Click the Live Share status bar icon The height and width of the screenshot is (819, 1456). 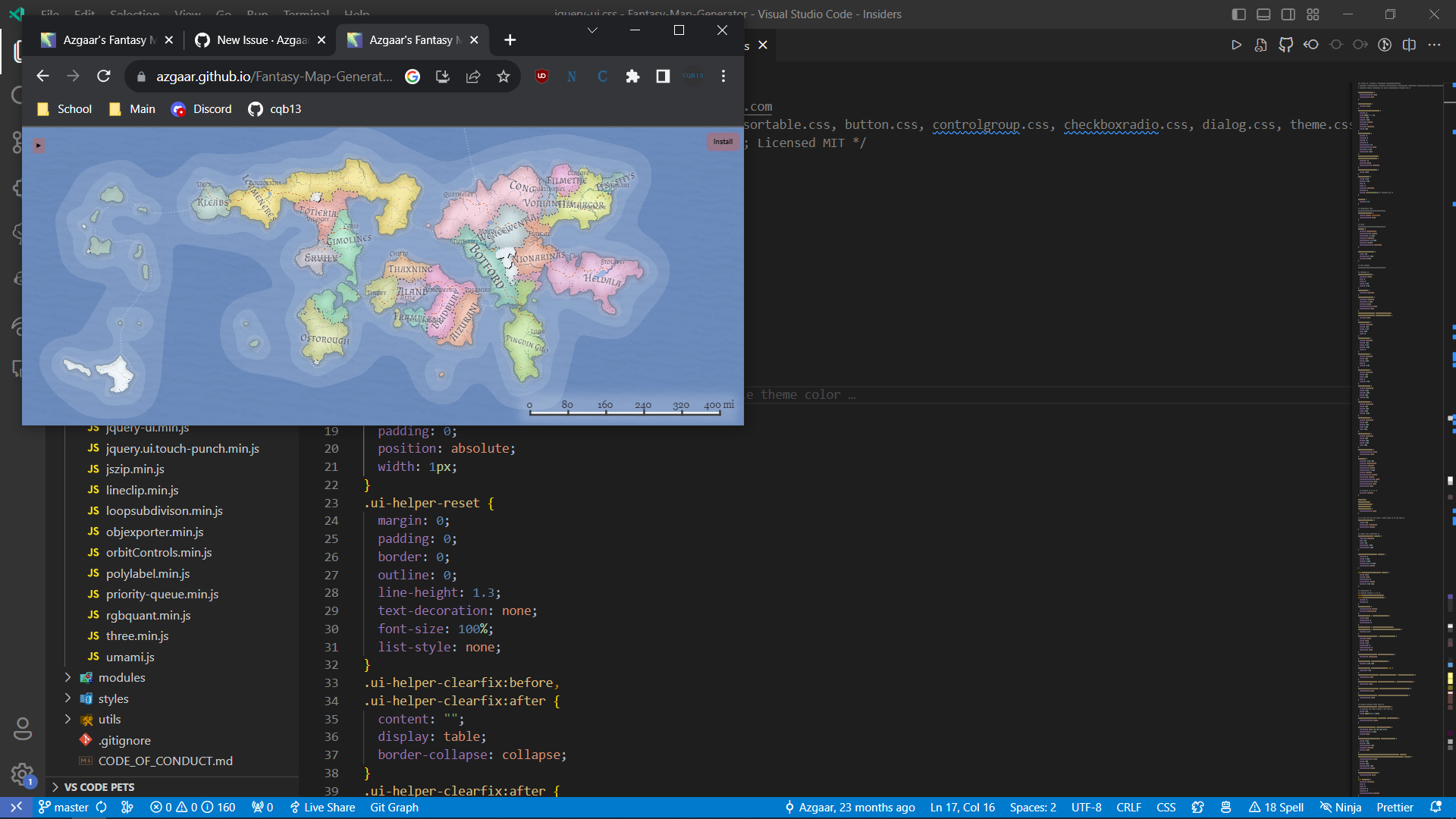click(322, 807)
